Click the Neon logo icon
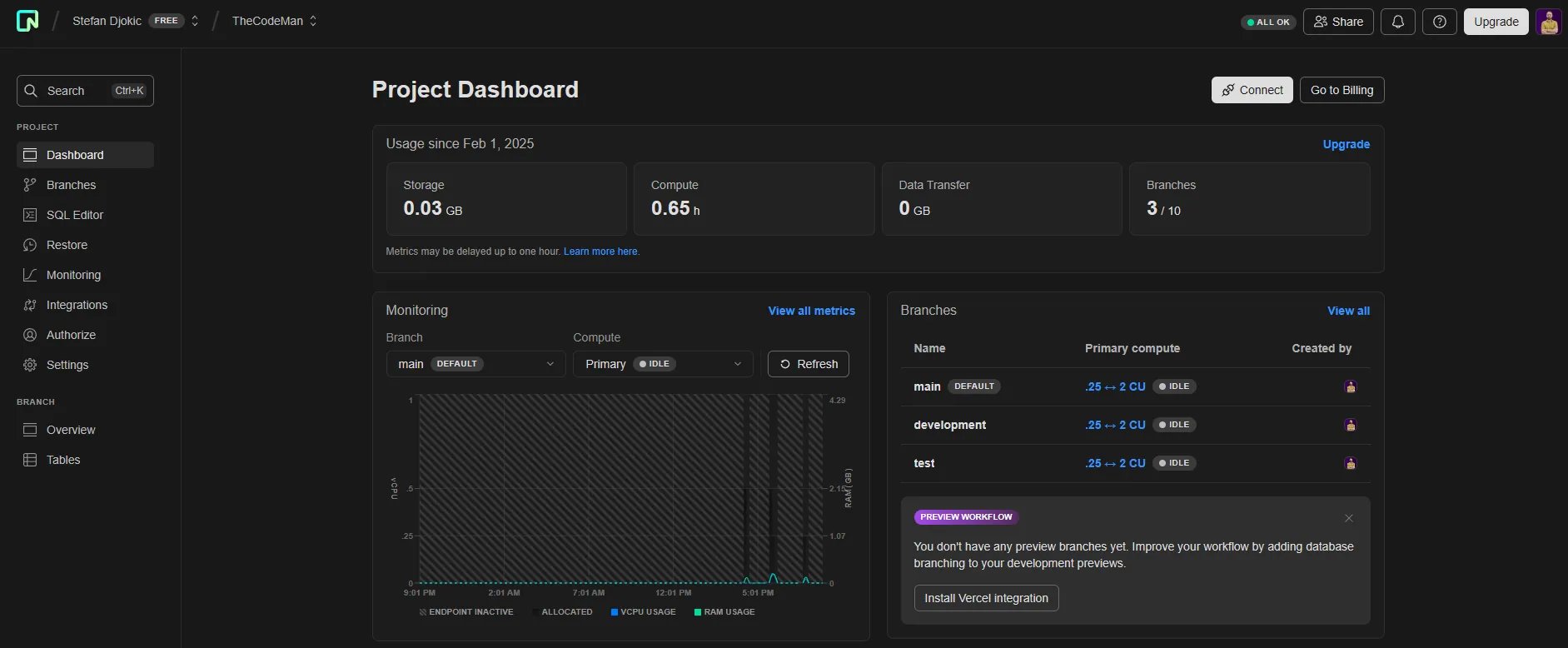 pyautogui.click(x=27, y=21)
